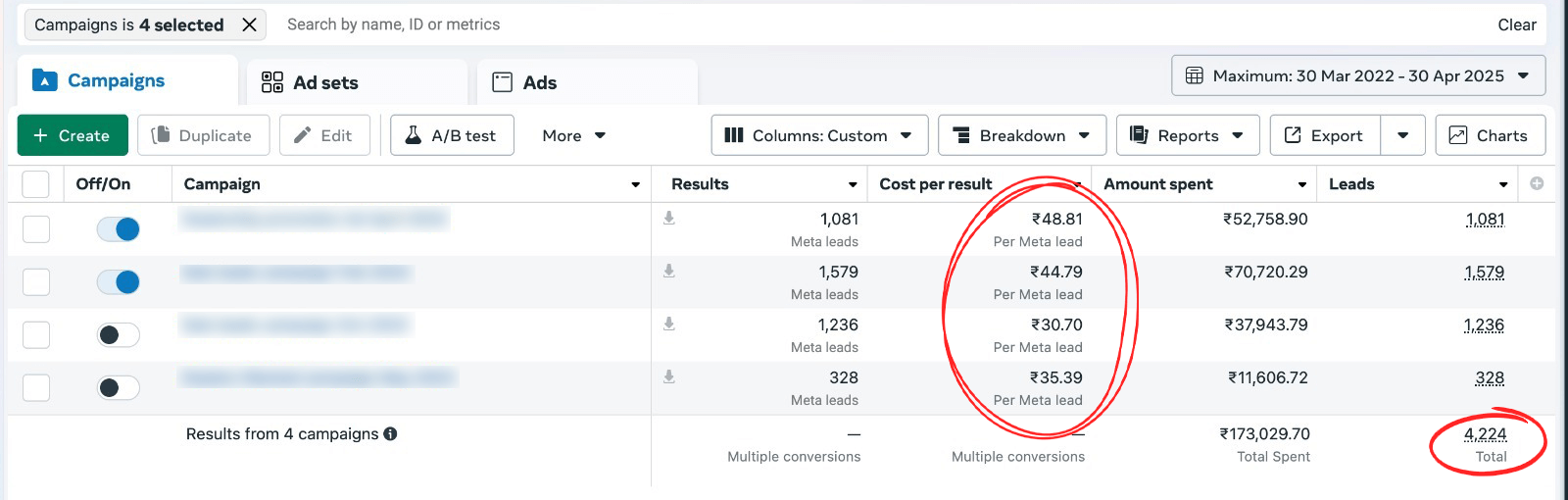This screenshot has height=500, width=1568.
Task: Click download icon in the 1,579 results row
Action: tap(669, 271)
